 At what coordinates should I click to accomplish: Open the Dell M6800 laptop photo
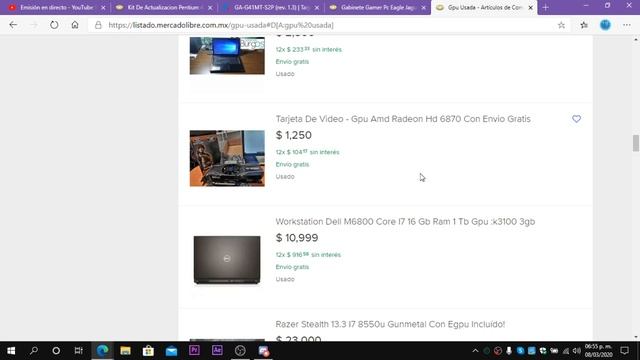pyautogui.click(x=227, y=260)
